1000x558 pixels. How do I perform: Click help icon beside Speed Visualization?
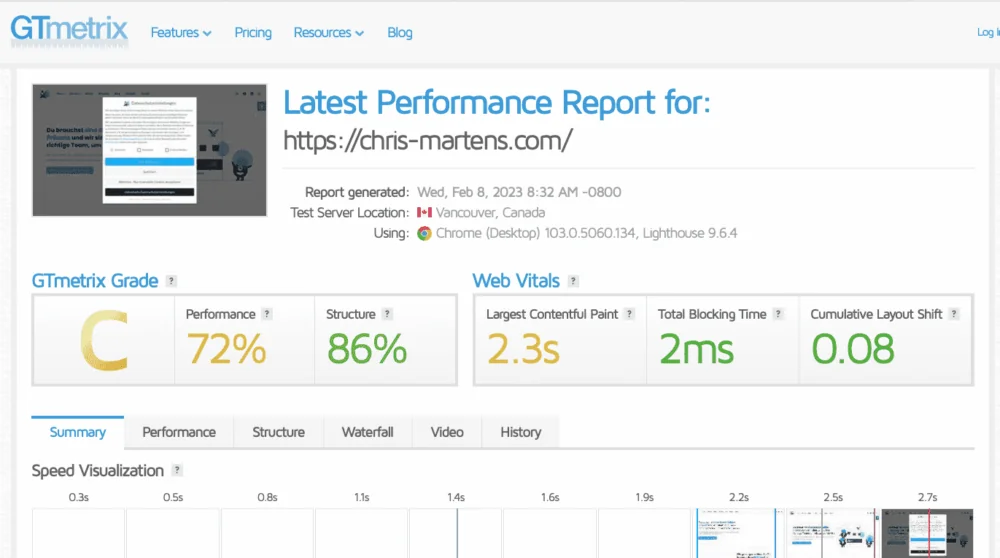177,470
